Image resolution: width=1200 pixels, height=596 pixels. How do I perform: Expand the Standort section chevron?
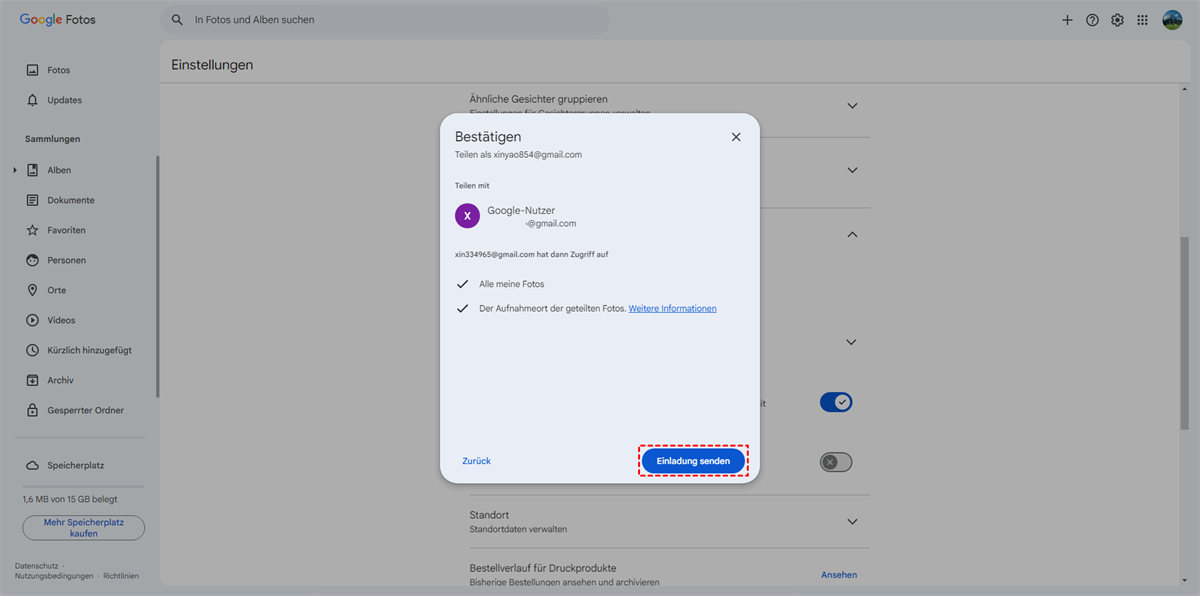point(852,522)
